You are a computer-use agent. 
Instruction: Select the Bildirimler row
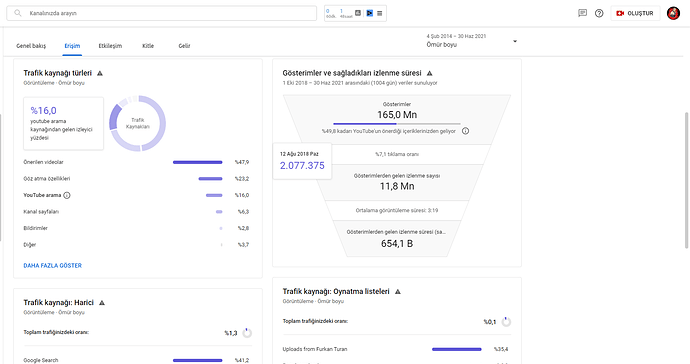point(136,228)
